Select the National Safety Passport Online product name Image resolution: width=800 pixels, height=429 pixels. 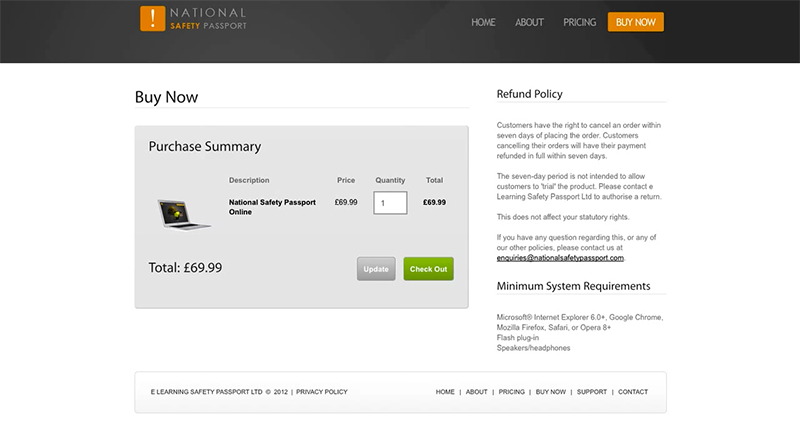coord(271,207)
